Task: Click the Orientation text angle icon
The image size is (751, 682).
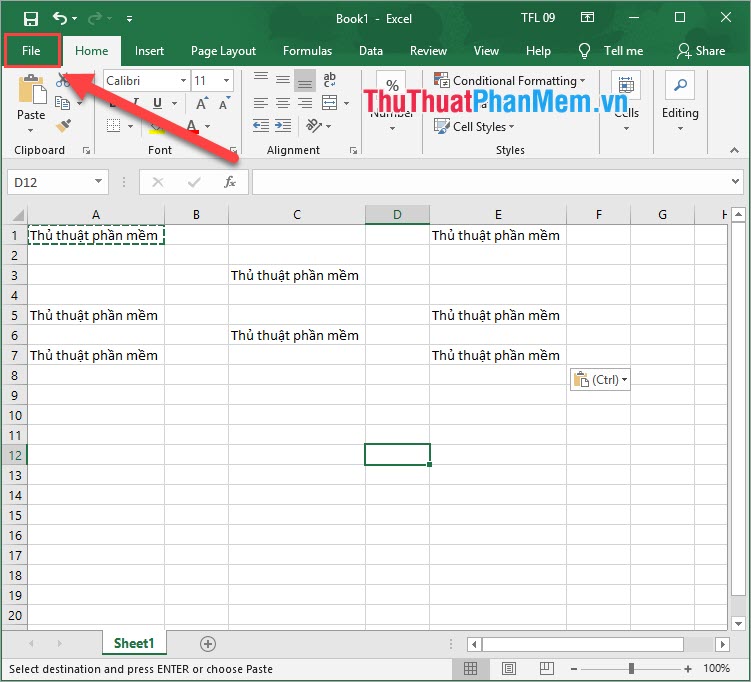Action: pos(314,125)
